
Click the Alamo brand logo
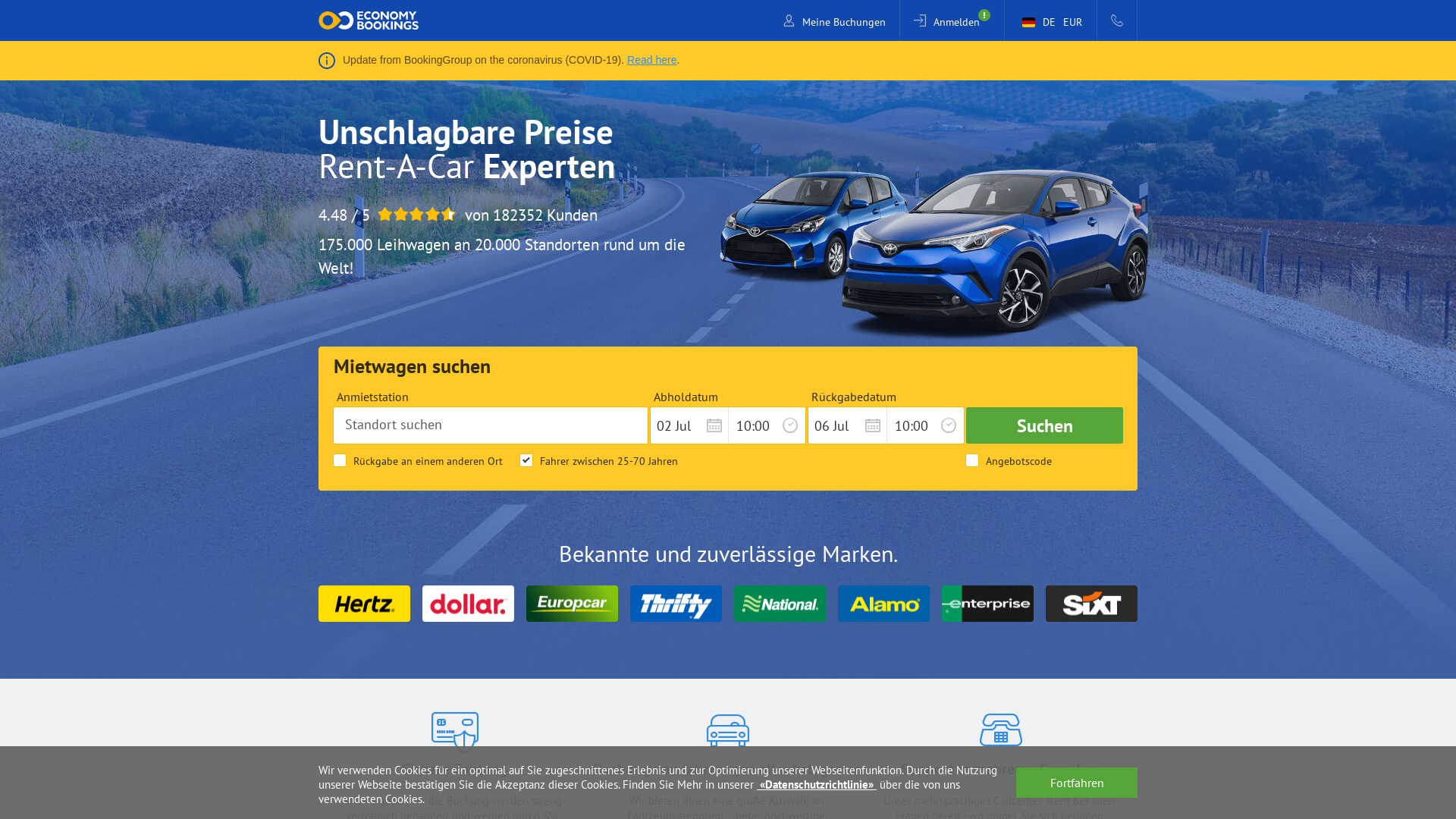pos(883,604)
